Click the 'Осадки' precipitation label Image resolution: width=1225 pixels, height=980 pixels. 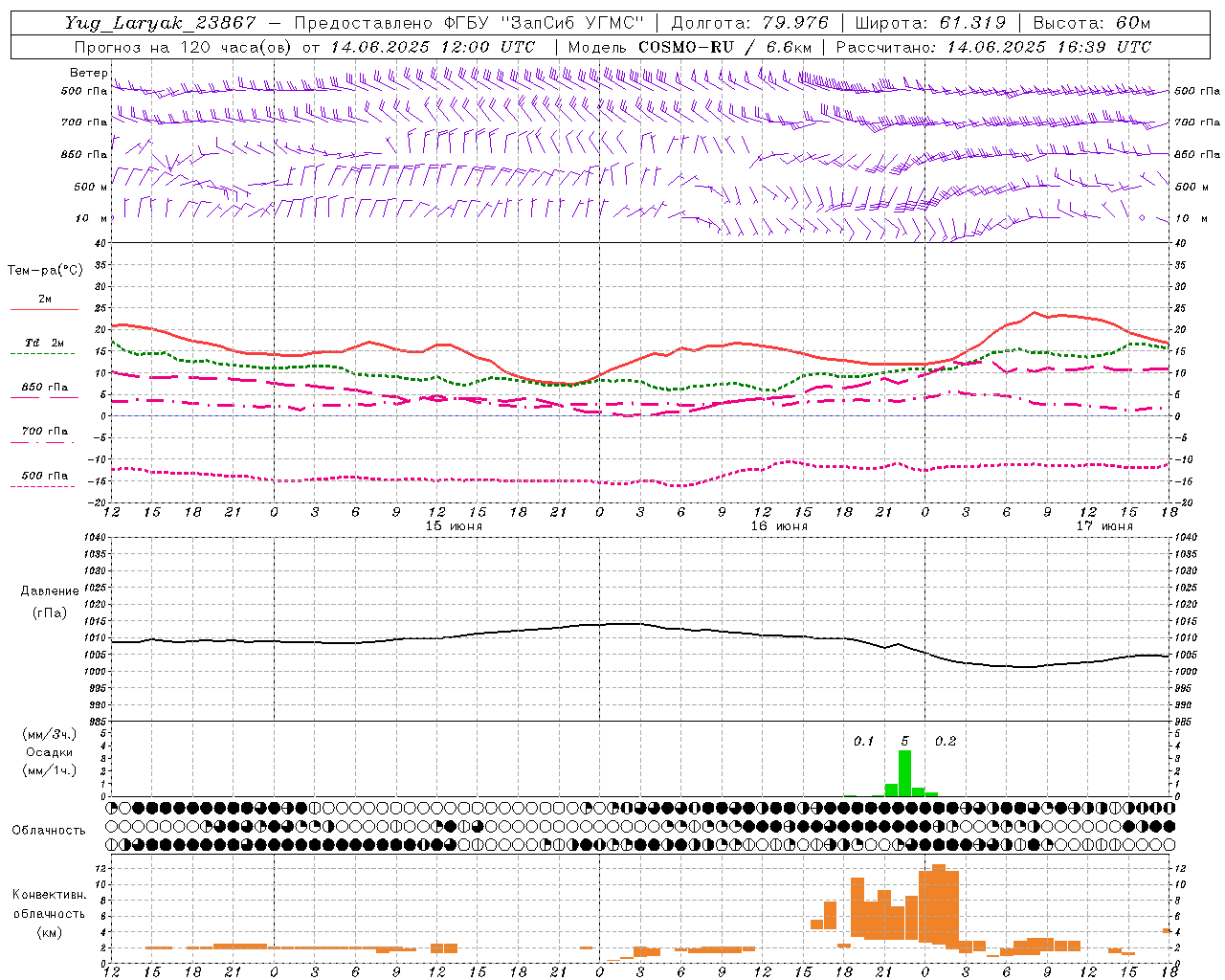[x=50, y=752]
